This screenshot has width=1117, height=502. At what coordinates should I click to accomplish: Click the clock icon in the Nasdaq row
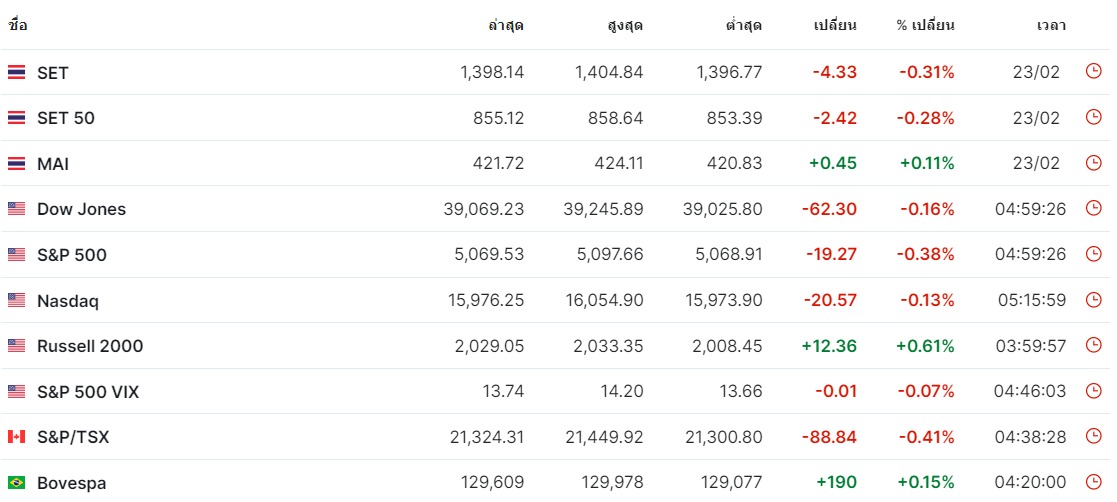pyautogui.click(x=1093, y=299)
